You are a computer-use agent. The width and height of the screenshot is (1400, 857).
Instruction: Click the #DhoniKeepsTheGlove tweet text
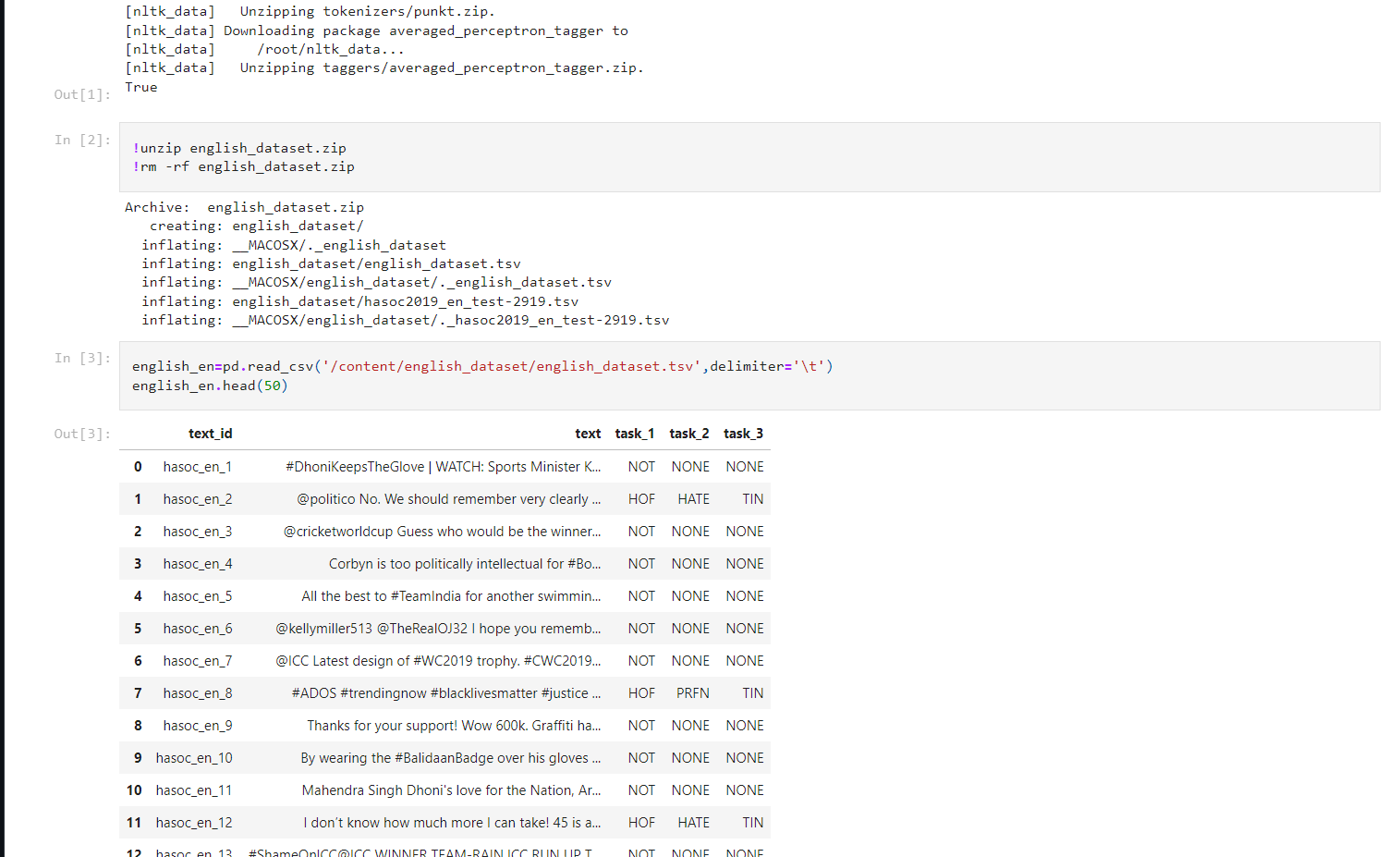tap(444, 467)
